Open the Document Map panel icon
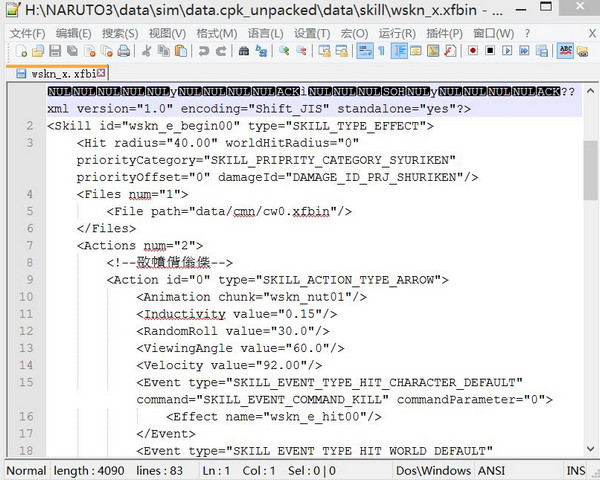 433,51
